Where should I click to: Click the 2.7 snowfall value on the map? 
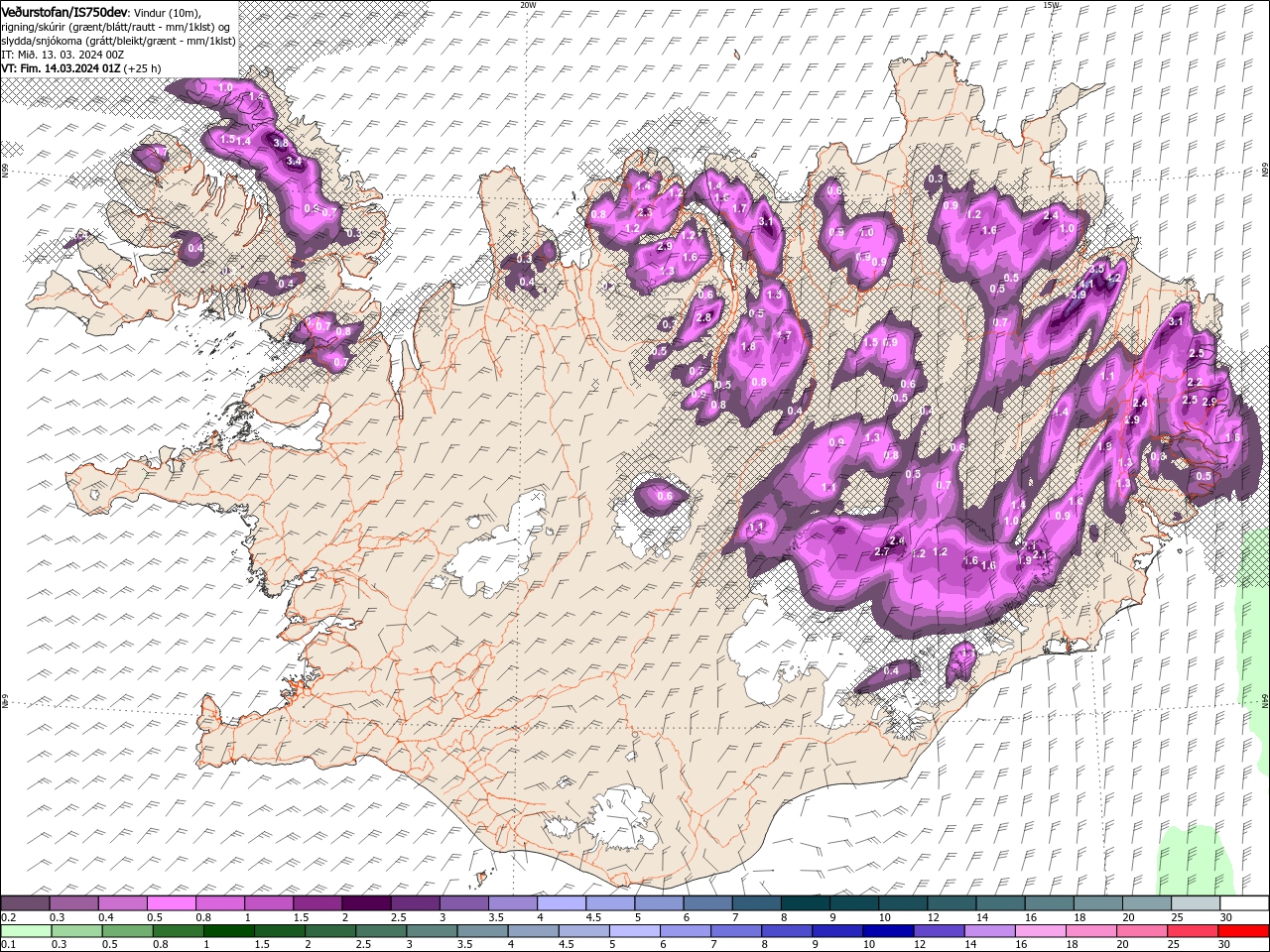point(882,551)
